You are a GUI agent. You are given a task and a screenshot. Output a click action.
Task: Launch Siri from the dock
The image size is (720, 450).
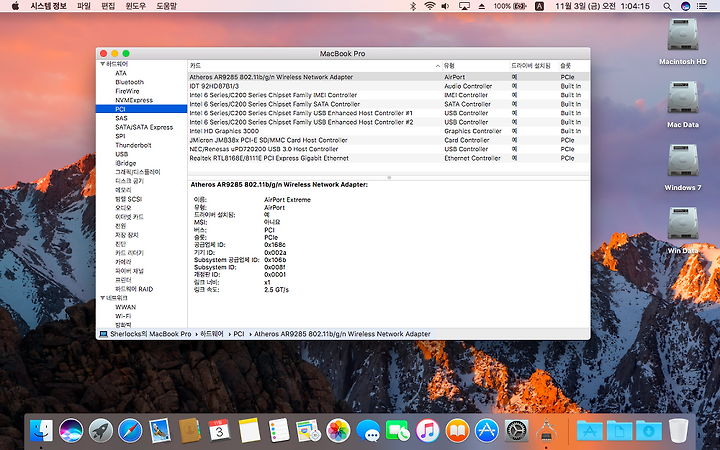pyautogui.click(x=71, y=431)
